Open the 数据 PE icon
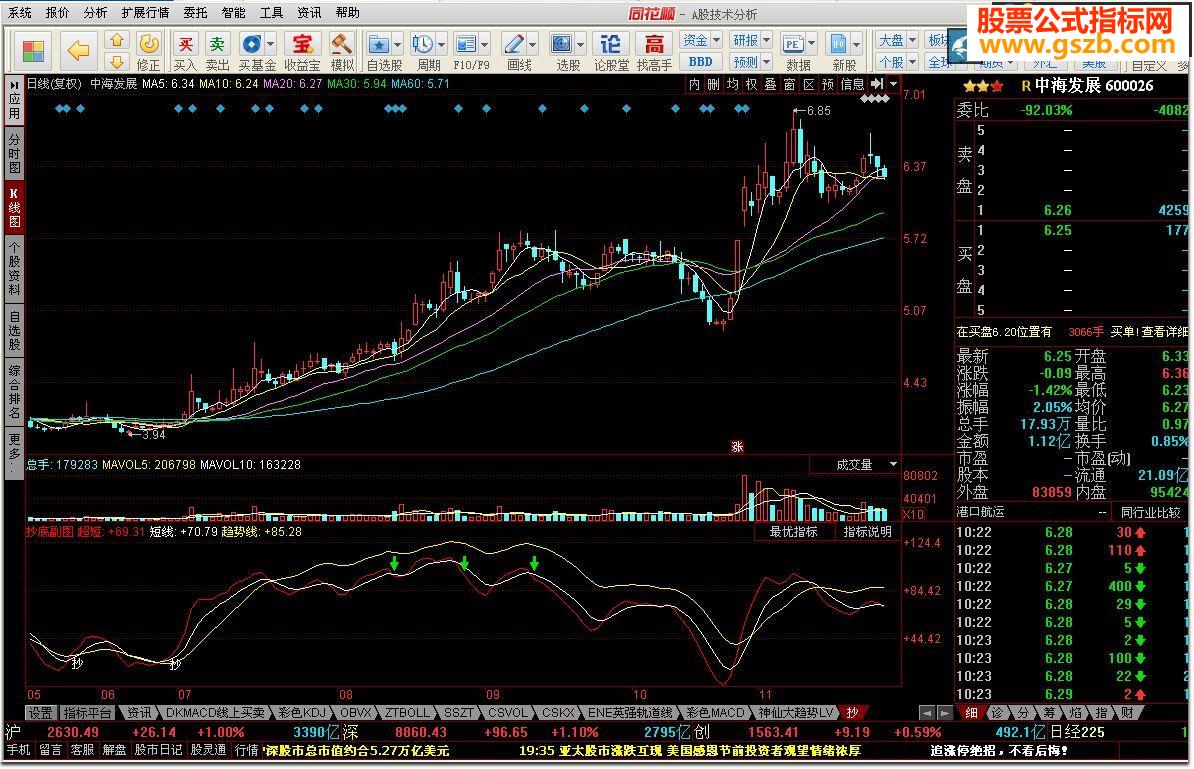Image resolution: width=1194 pixels, height=769 pixels. (x=793, y=44)
